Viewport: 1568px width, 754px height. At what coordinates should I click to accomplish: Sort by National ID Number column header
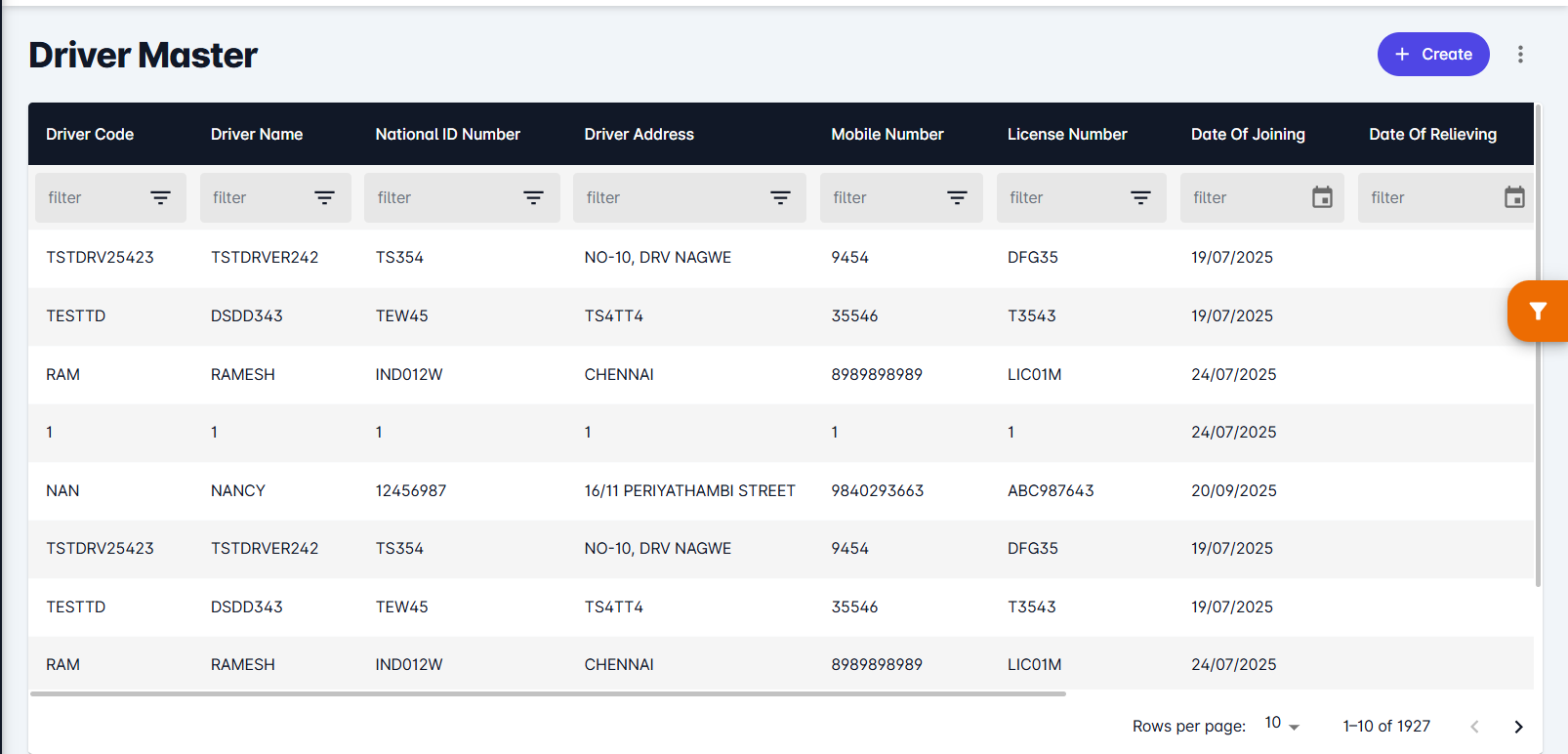pos(448,134)
